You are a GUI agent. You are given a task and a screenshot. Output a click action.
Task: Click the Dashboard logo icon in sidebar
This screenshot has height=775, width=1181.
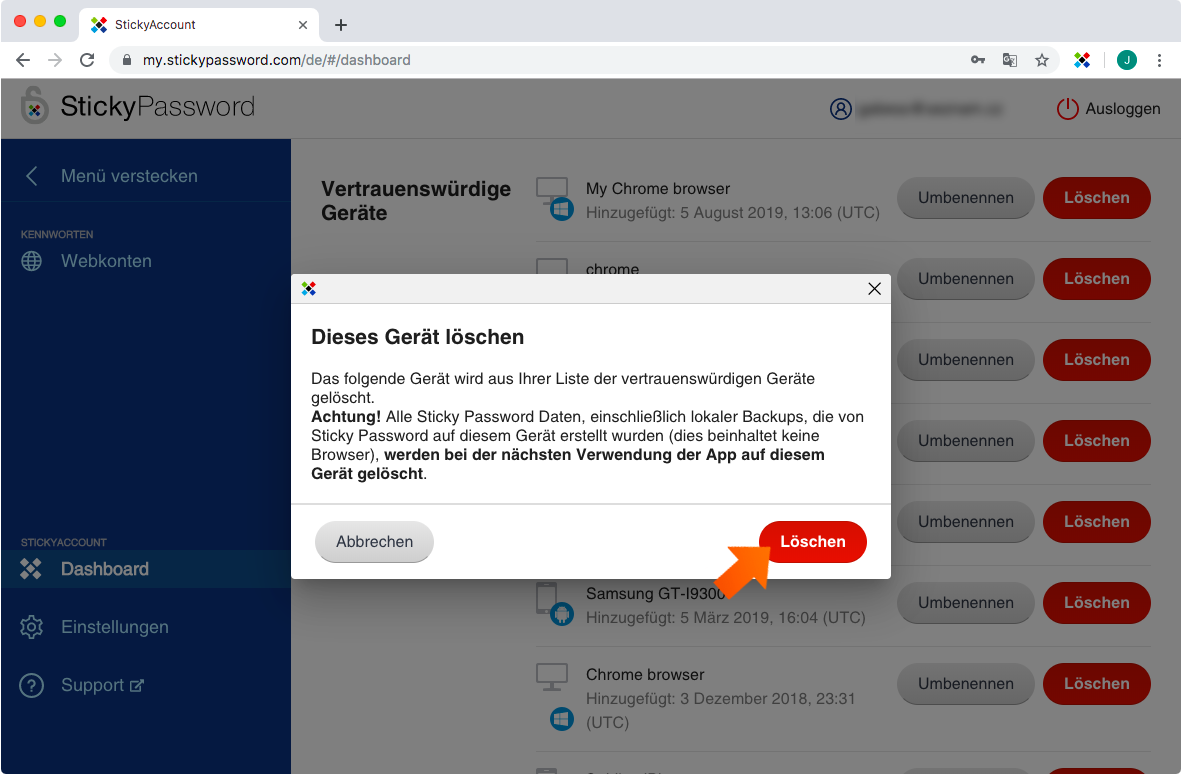click(31, 569)
